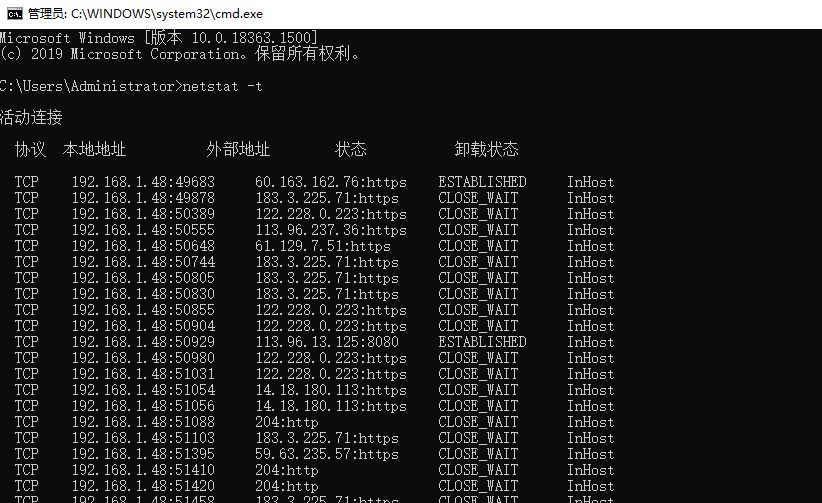This screenshot has height=503, width=822.
Task: Click foreign address 60.163.162.76:https
Action: click(331, 182)
